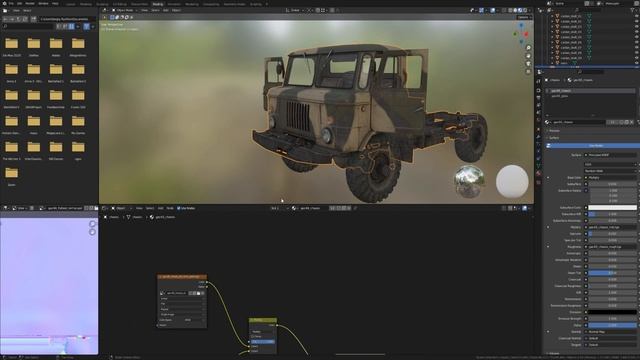The image size is (640, 360).
Task: Expand Normal input row
Action: pyautogui.click(x=548, y=332)
